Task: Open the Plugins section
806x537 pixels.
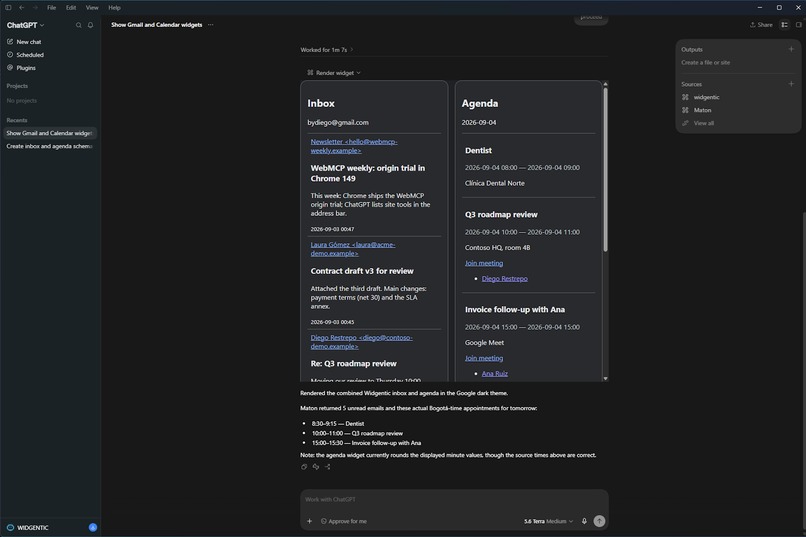Action: 21,68
